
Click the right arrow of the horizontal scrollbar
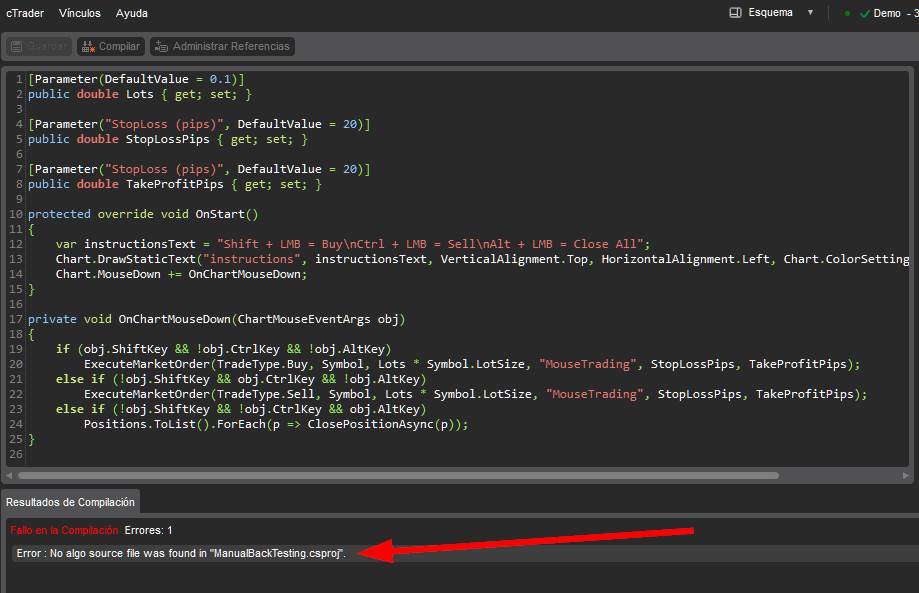[906, 475]
